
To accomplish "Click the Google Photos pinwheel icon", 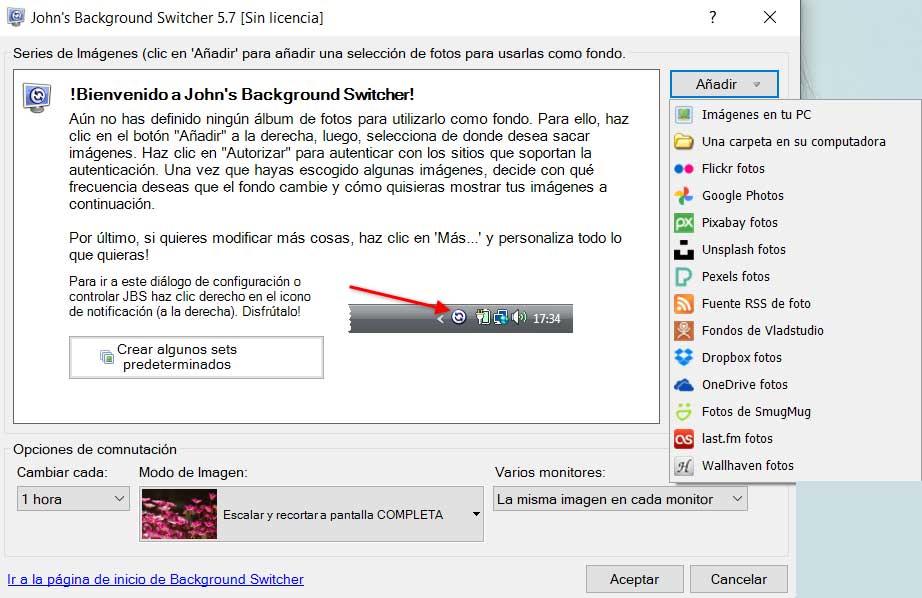I will coord(684,196).
